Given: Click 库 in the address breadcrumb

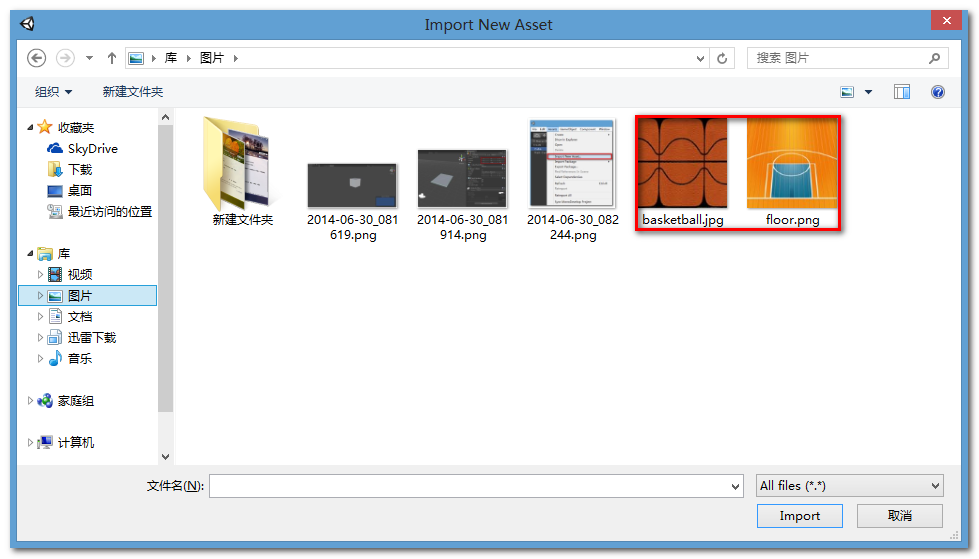Looking at the screenshot, I should coord(171,58).
